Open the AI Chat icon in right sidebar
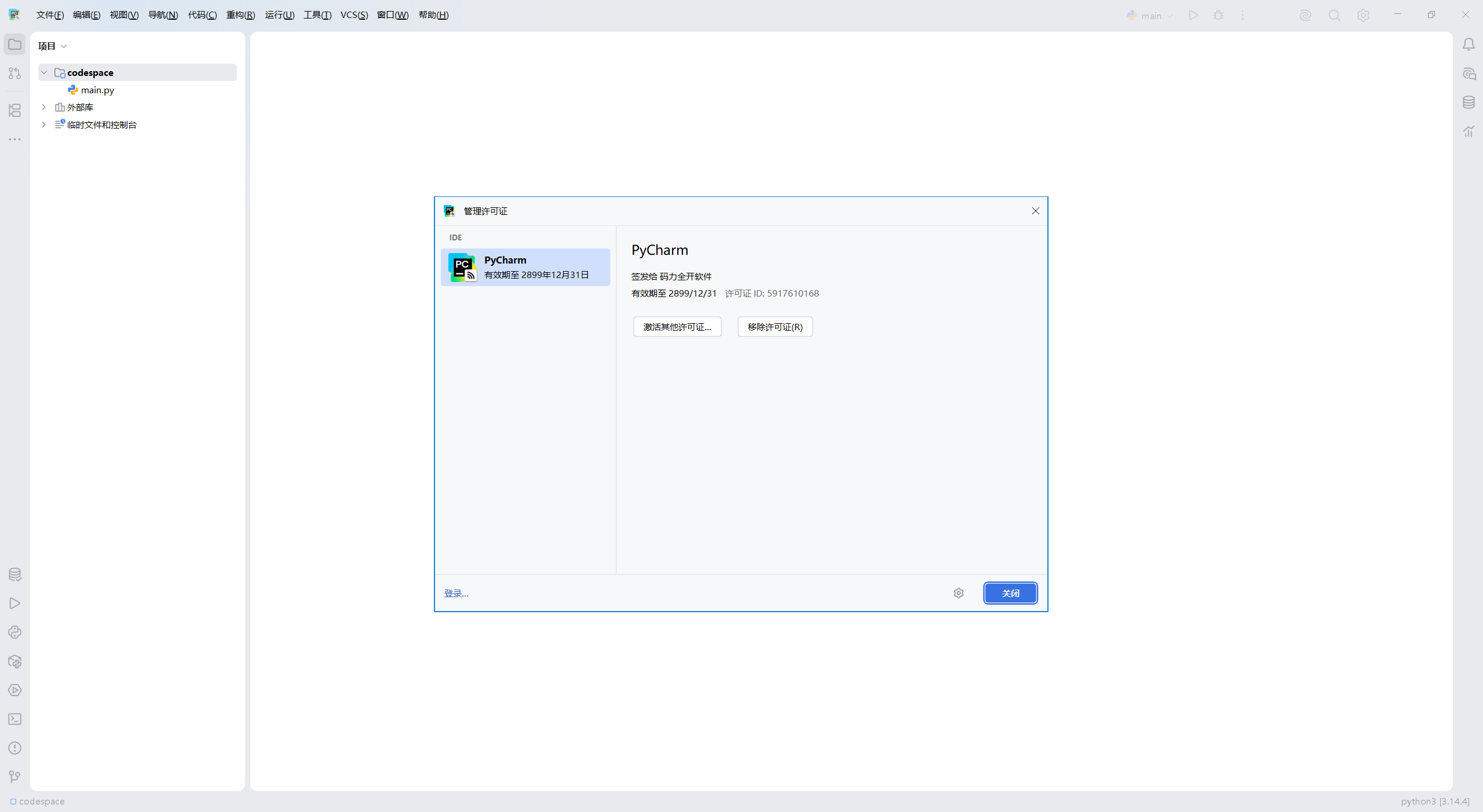The image size is (1483, 812). click(1469, 74)
